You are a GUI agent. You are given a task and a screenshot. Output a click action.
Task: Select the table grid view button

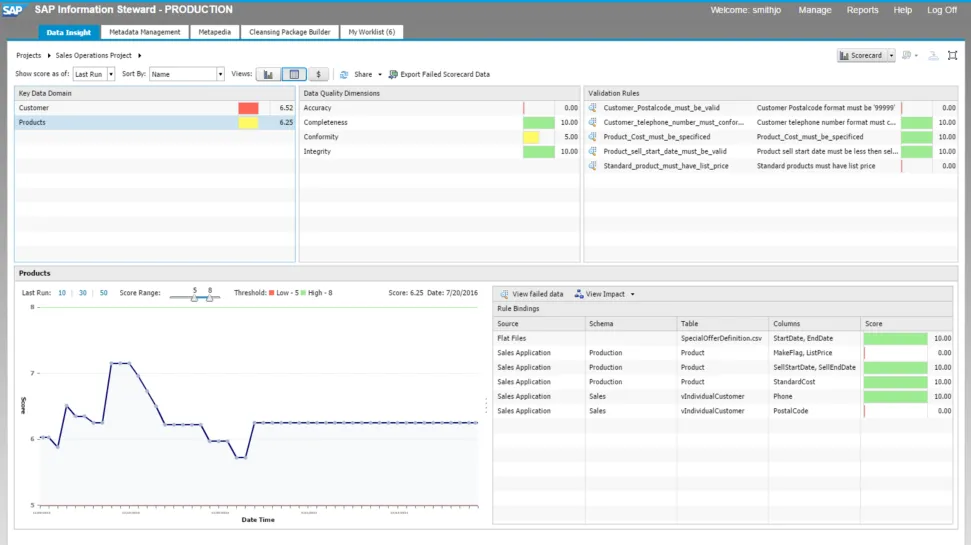(x=294, y=74)
